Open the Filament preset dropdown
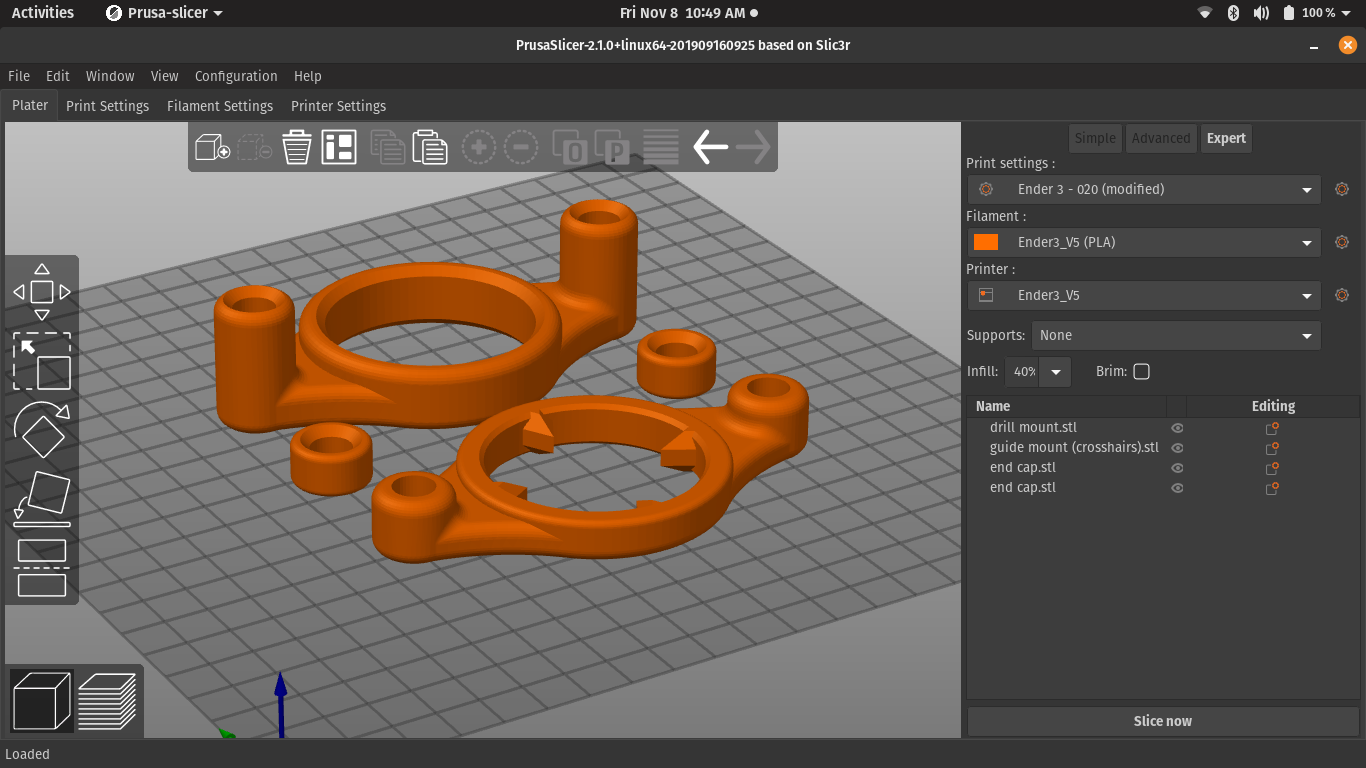The height and width of the screenshot is (768, 1366). tap(1144, 242)
